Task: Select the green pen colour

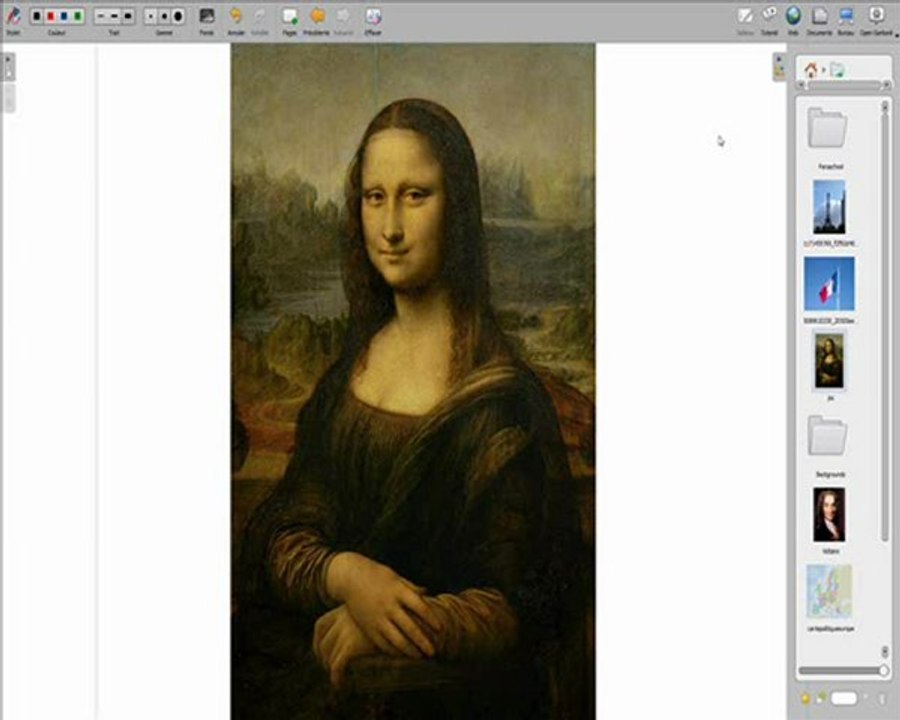Action: click(x=78, y=16)
